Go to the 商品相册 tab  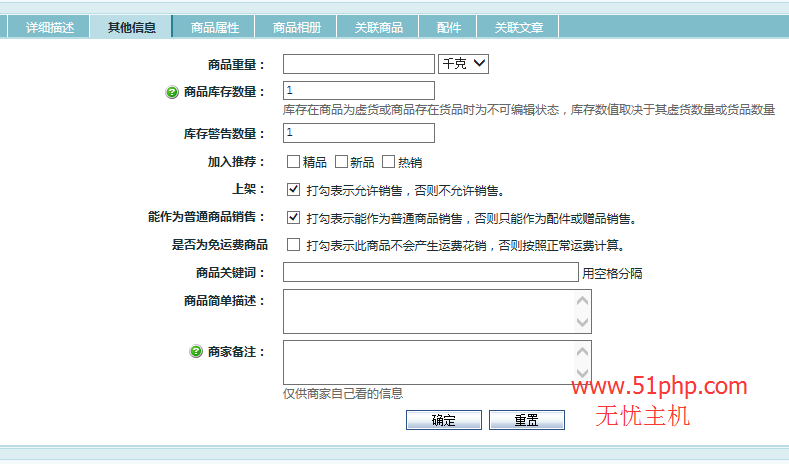296,27
